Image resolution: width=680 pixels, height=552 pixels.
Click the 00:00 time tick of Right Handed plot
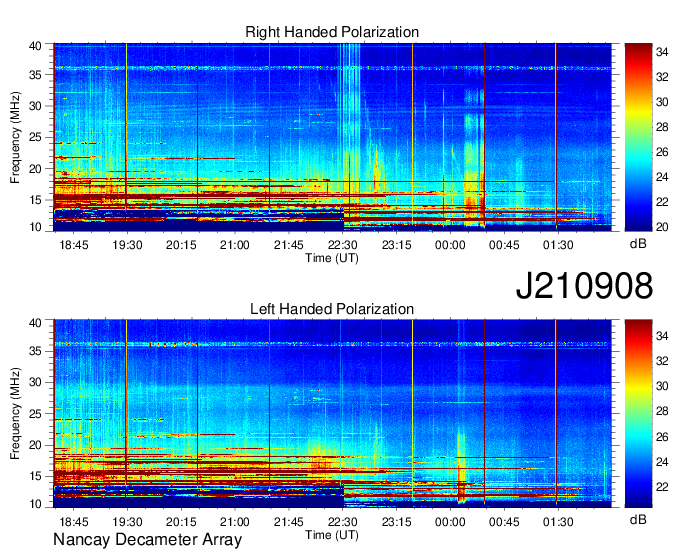(x=450, y=245)
